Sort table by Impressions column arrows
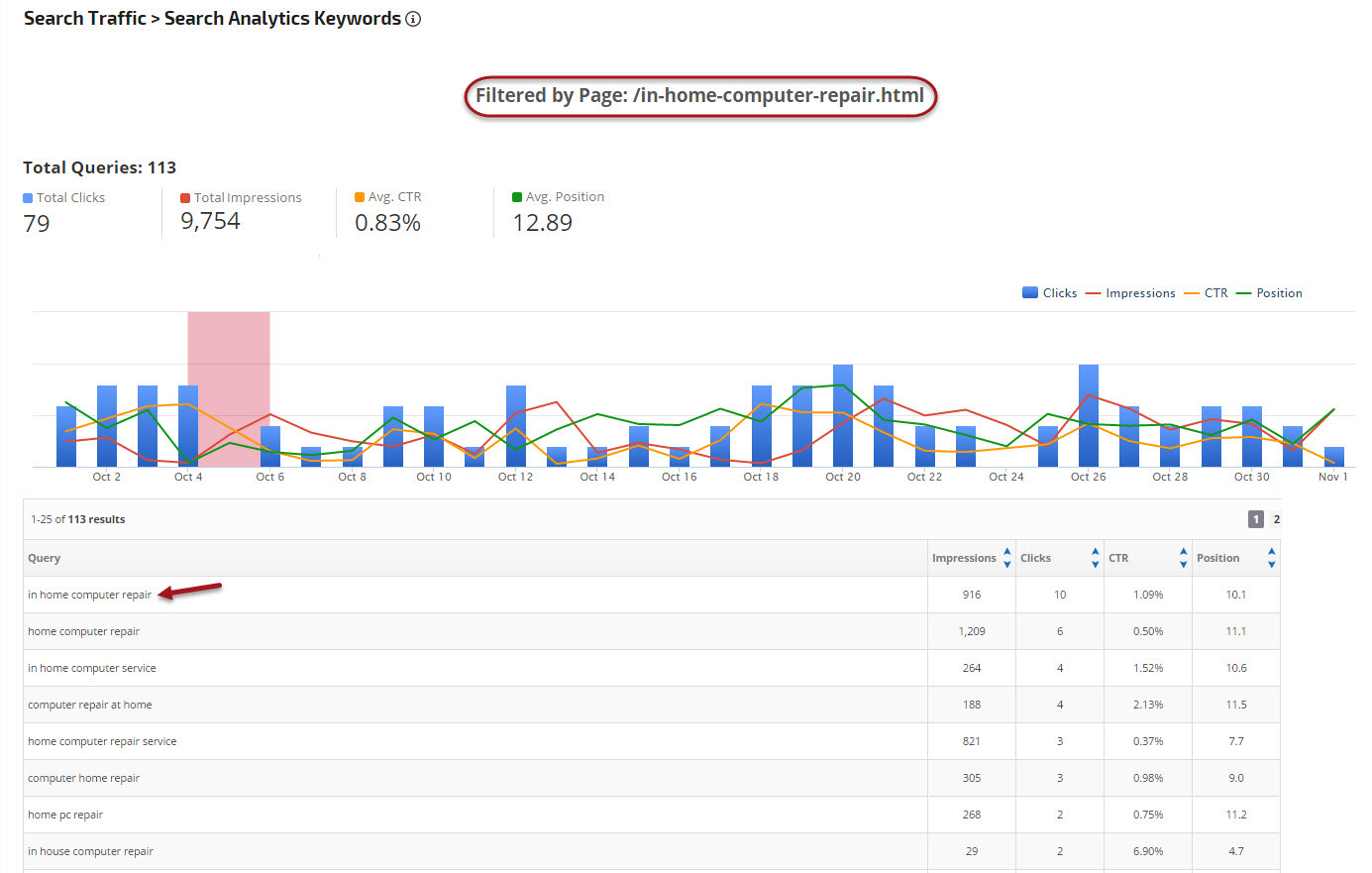This screenshot has height=873, width=1372. [x=1007, y=558]
